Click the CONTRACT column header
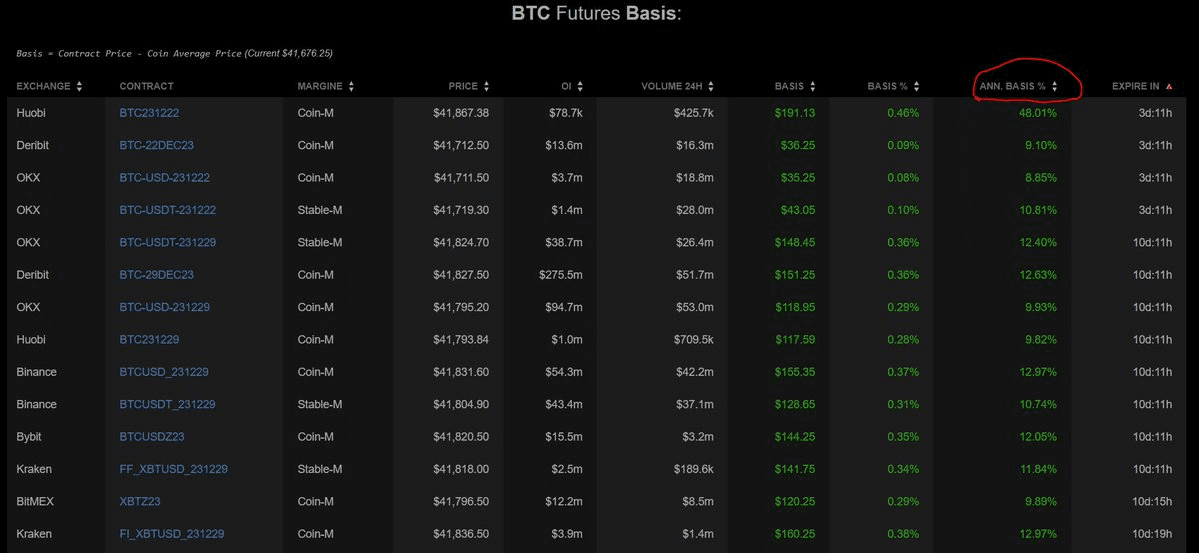The width and height of the screenshot is (1199, 553). point(146,87)
